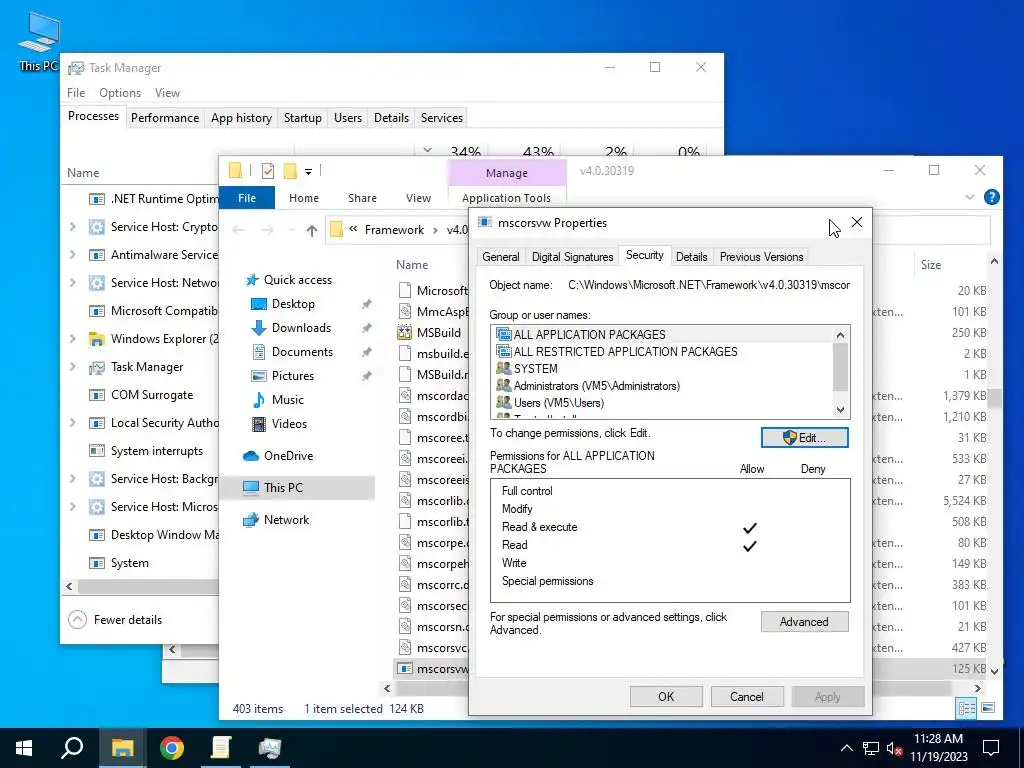This screenshot has height=768, width=1024.
Task: Switch Explorer to large icons view
Action: (x=988, y=708)
